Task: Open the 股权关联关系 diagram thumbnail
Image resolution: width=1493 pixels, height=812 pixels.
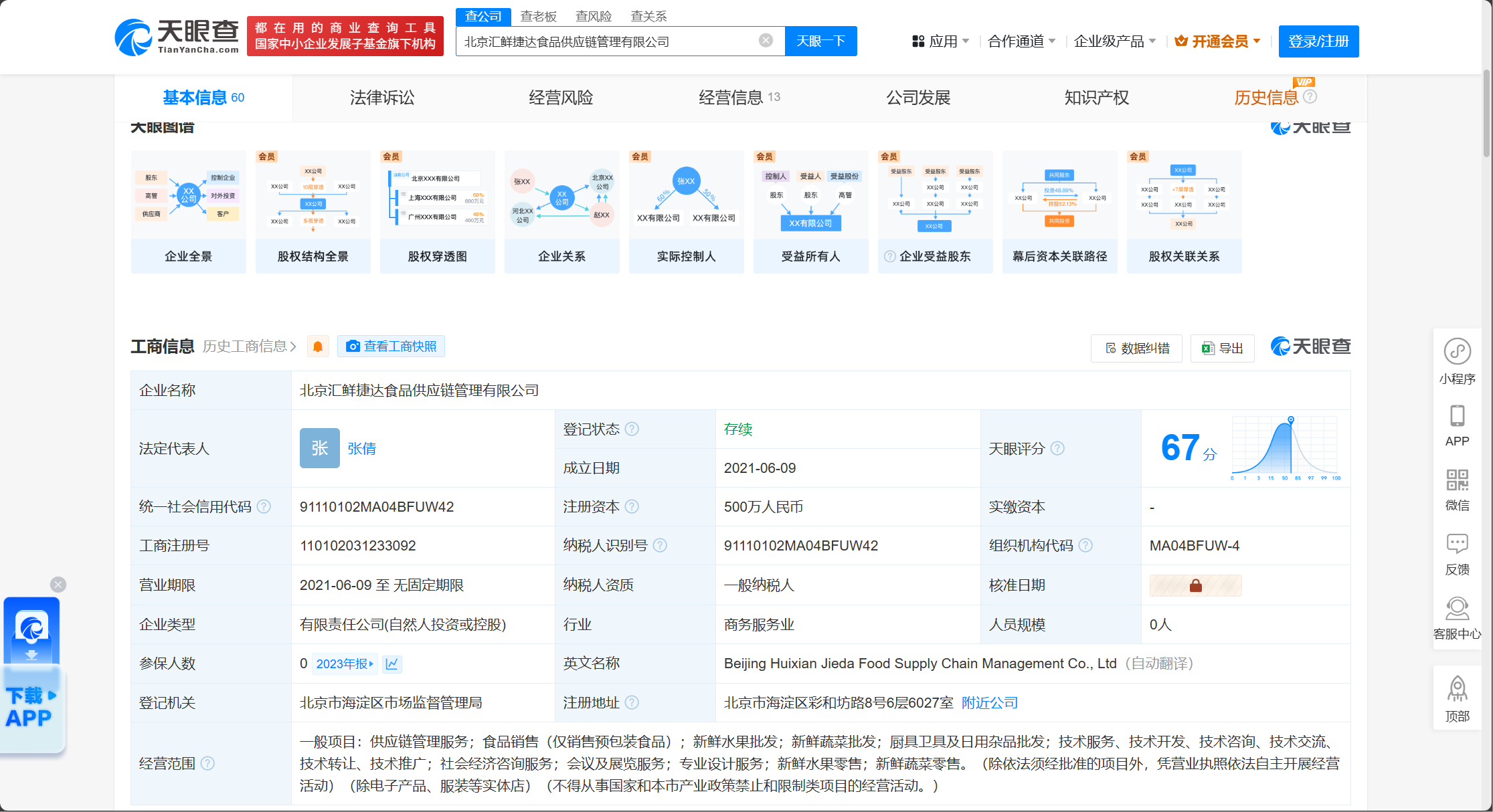Action: pyautogui.click(x=1184, y=211)
